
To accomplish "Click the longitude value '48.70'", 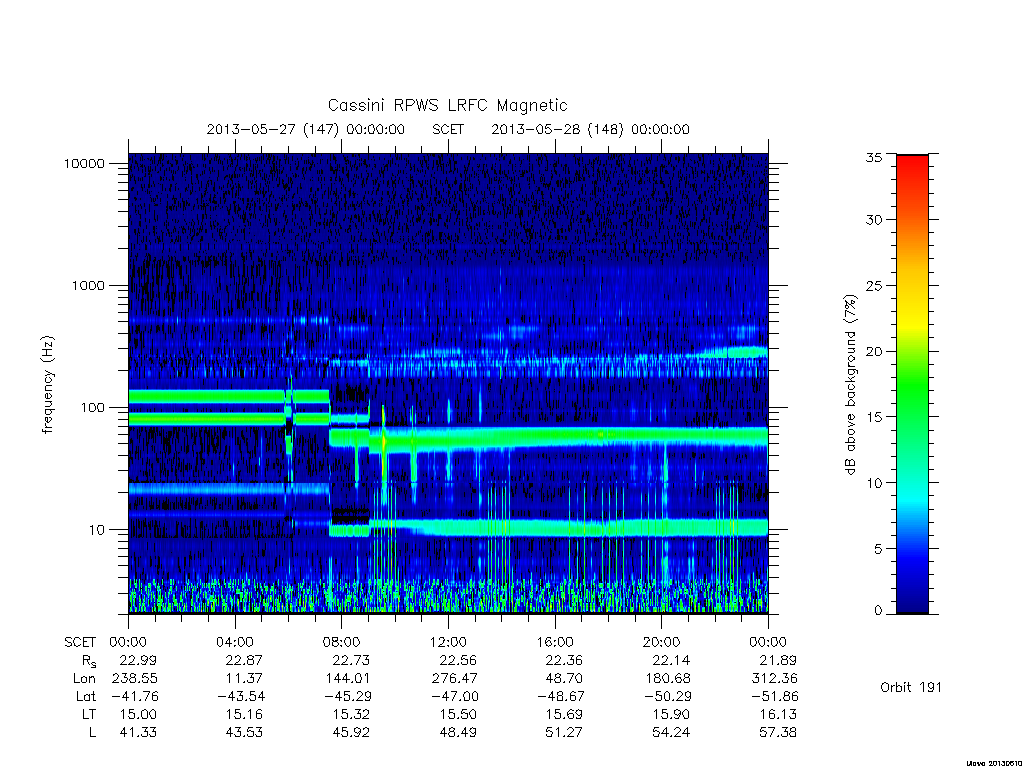I will coord(564,679).
